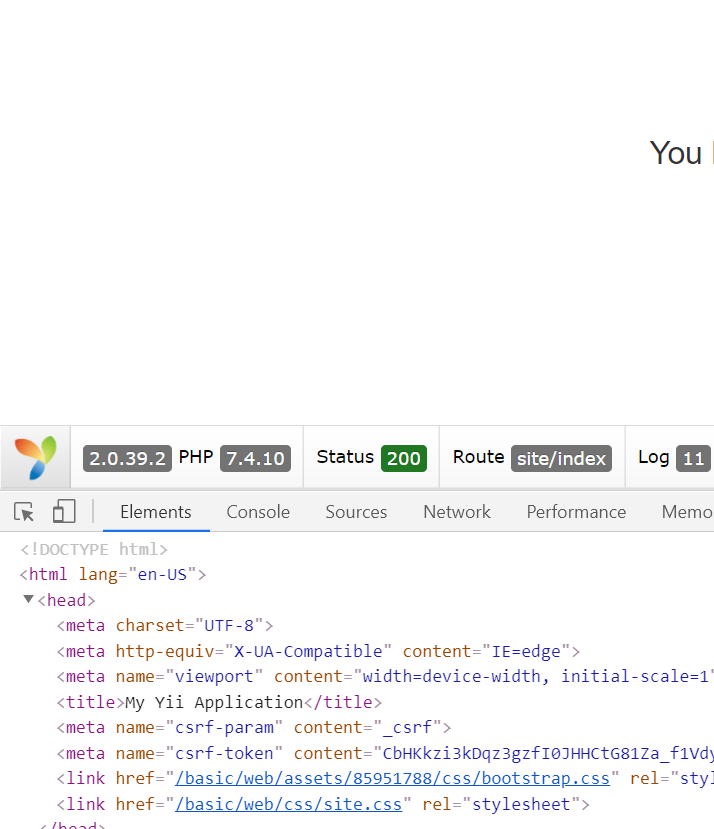
Task: Select the X-UA-Compatible meta node
Action: [x=318, y=651]
